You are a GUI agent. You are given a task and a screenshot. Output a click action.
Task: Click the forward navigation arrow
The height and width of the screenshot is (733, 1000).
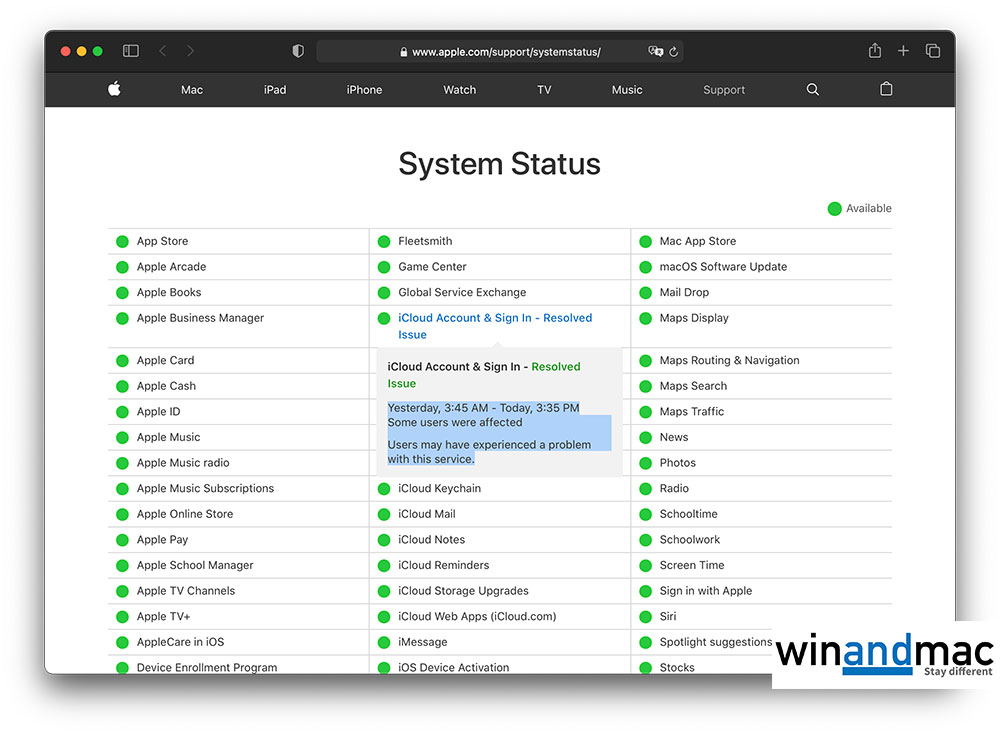click(x=190, y=51)
